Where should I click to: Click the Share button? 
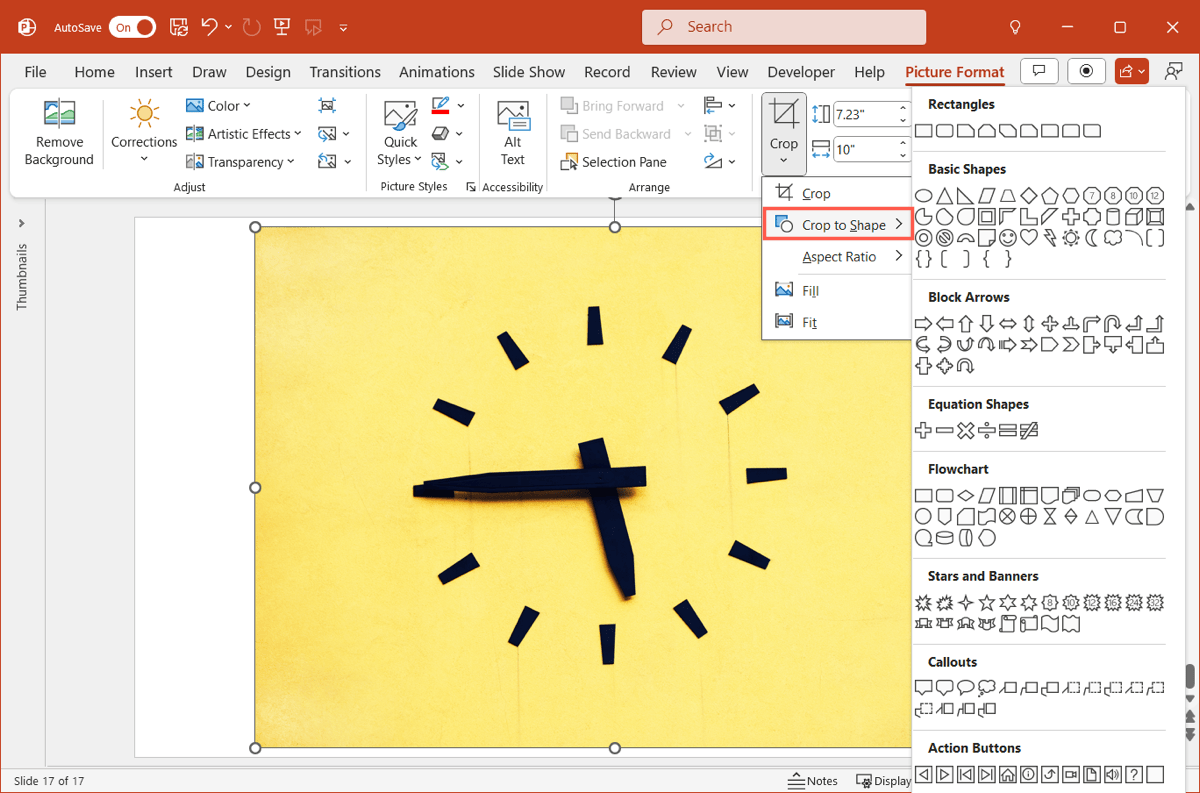[1133, 71]
